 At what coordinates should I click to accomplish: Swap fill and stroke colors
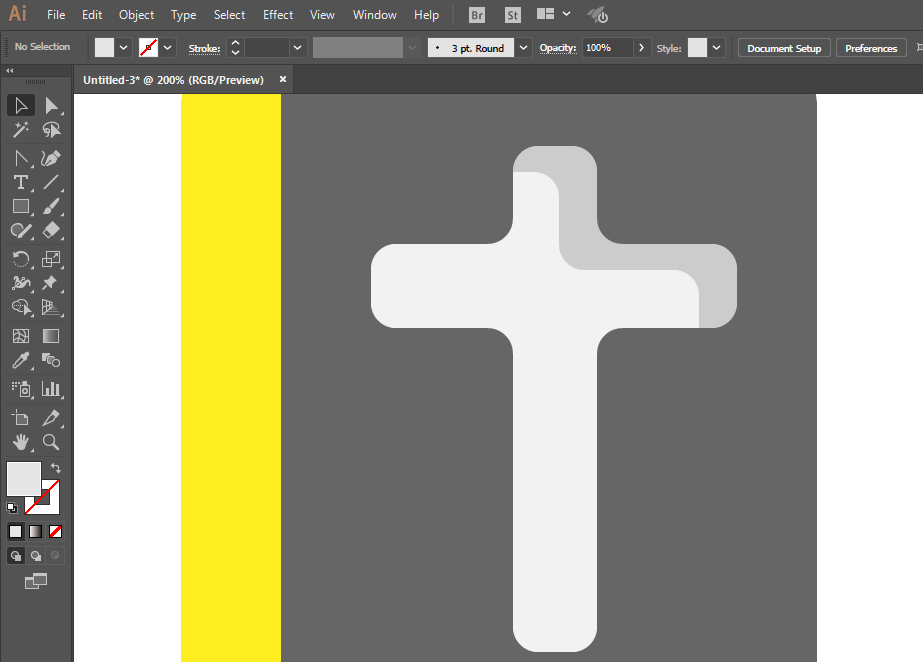56,468
